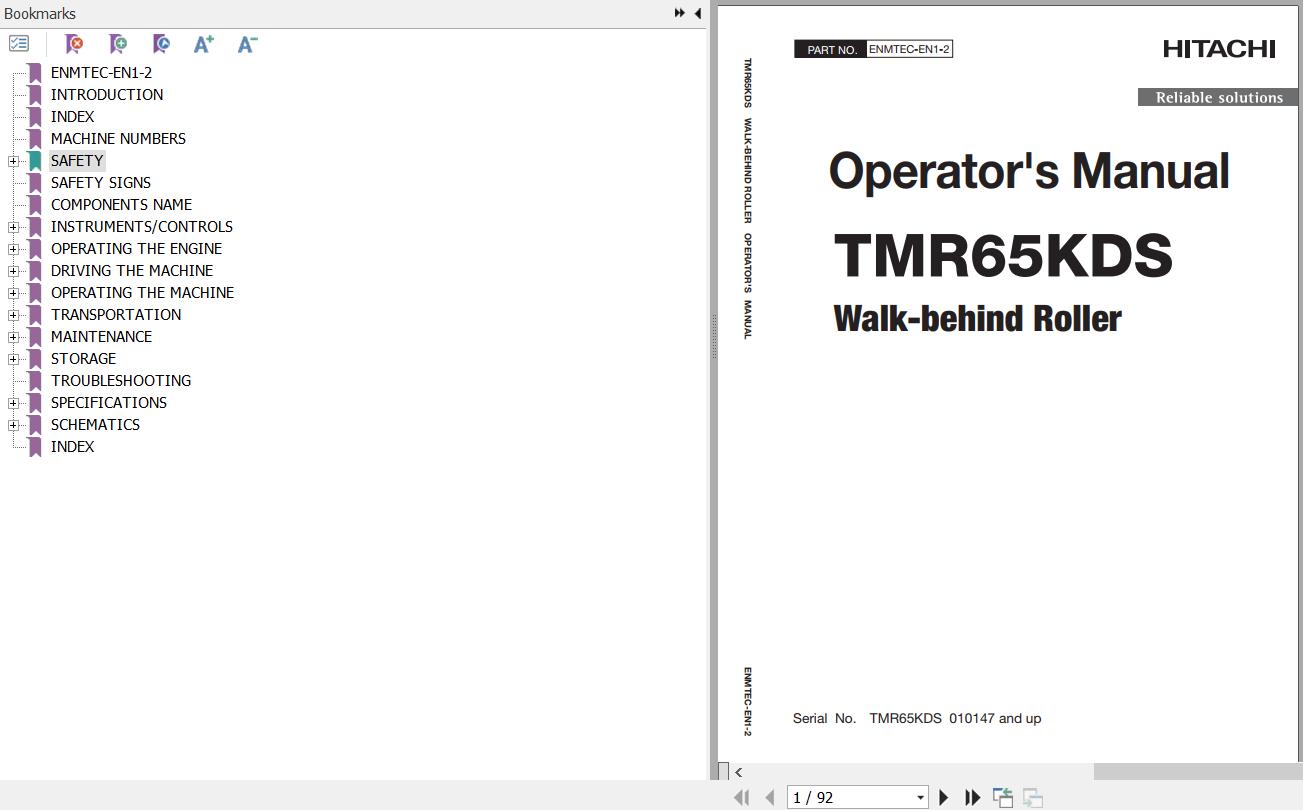Open the COMPONENTS NAME bookmark
1303x810 pixels.
click(x=121, y=205)
